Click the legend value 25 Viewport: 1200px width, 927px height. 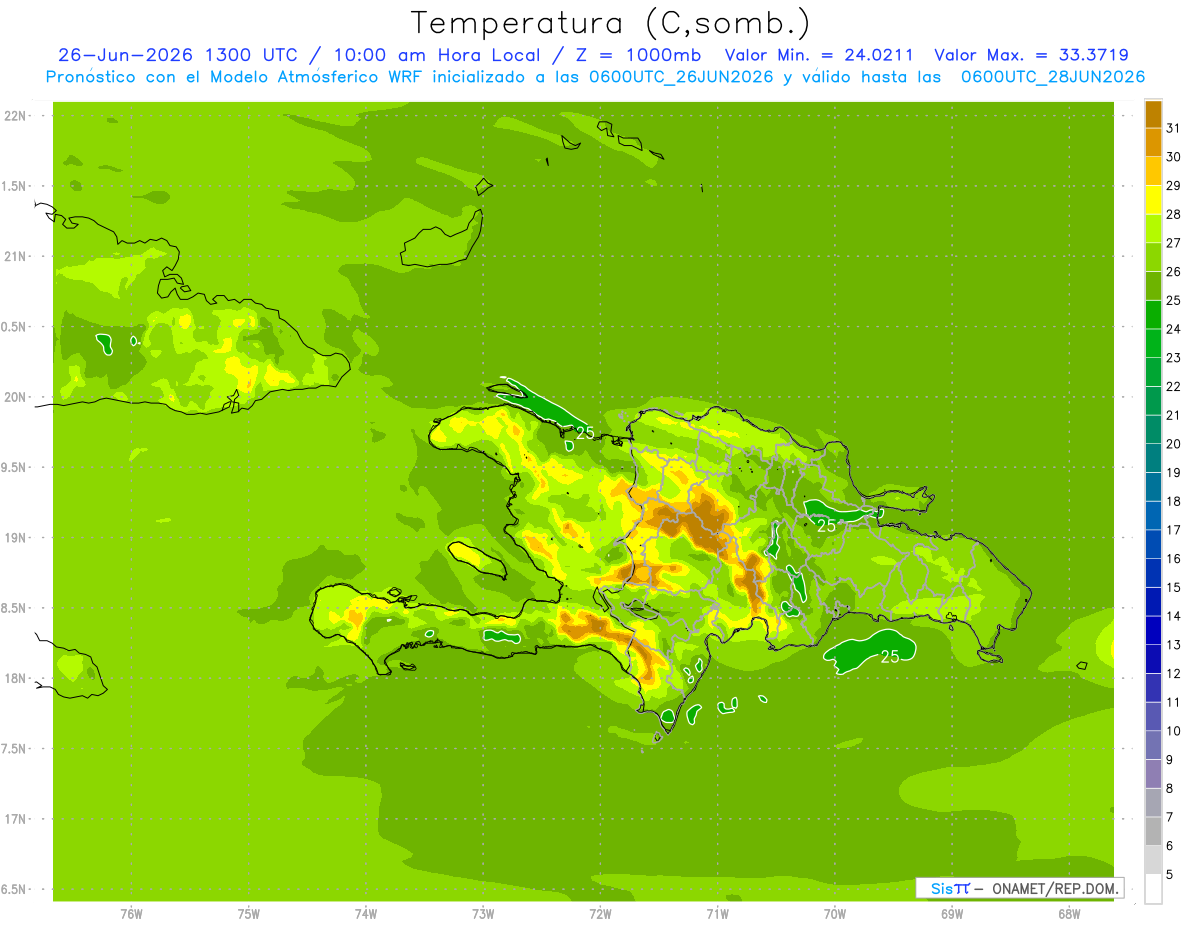pyautogui.click(x=1173, y=300)
